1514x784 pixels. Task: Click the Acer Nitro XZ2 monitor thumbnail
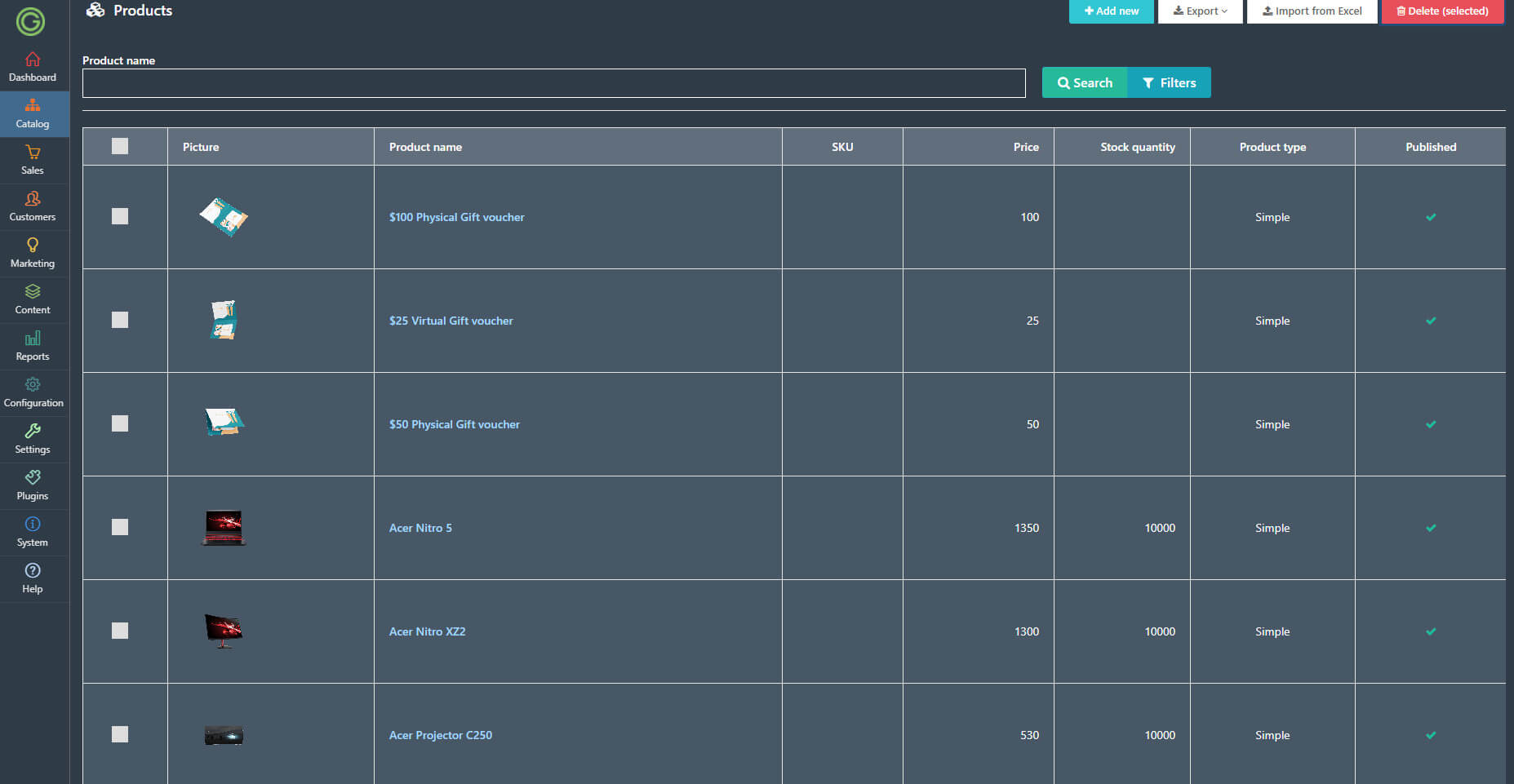pyautogui.click(x=224, y=631)
